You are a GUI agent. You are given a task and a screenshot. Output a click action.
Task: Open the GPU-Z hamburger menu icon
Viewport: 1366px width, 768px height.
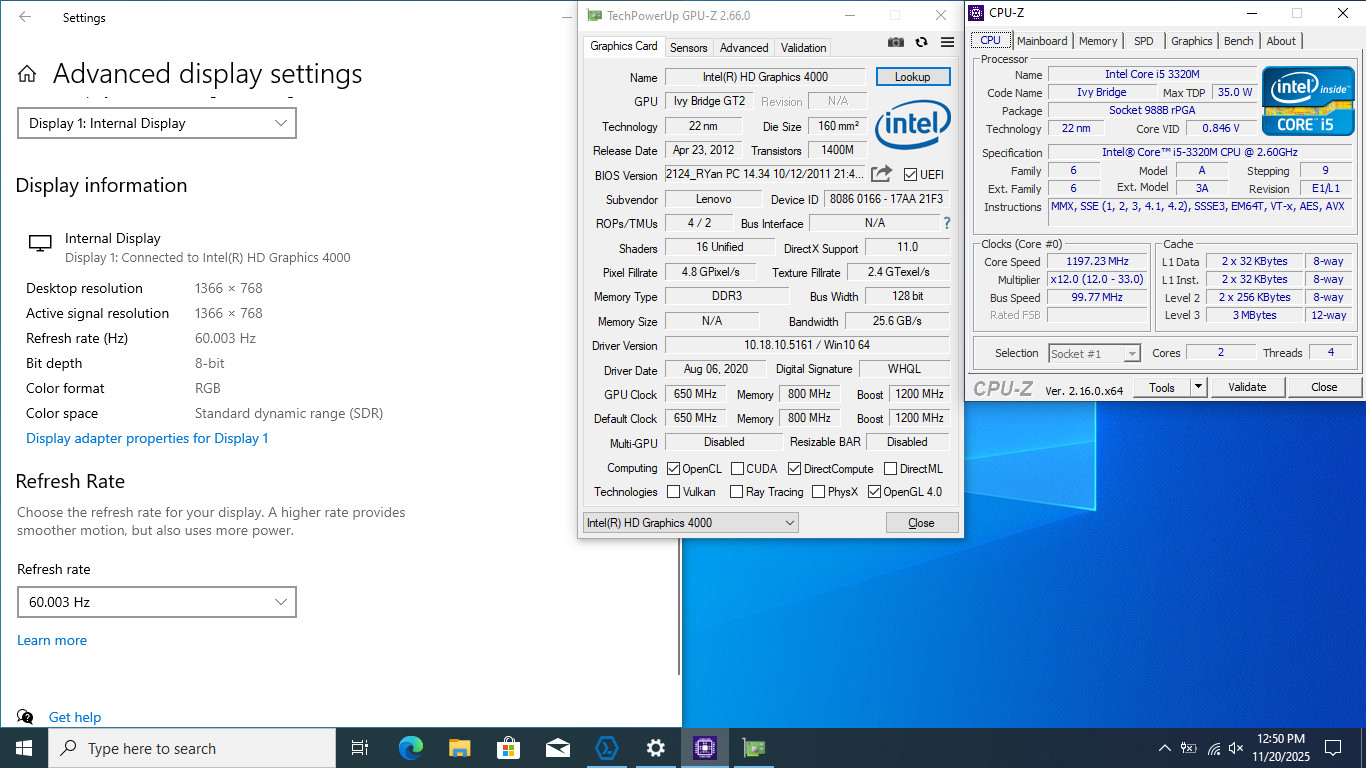coord(947,42)
